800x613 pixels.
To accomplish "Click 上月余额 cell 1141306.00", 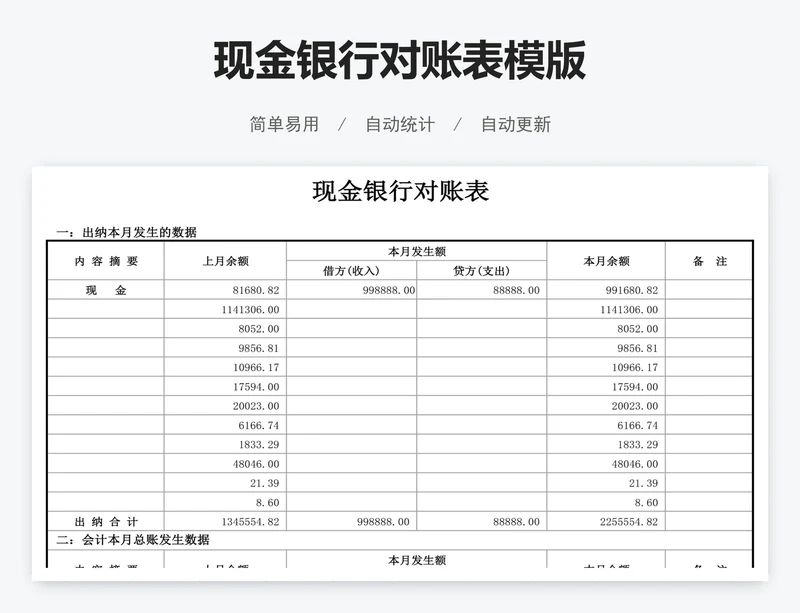I will click(x=226, y=309).
